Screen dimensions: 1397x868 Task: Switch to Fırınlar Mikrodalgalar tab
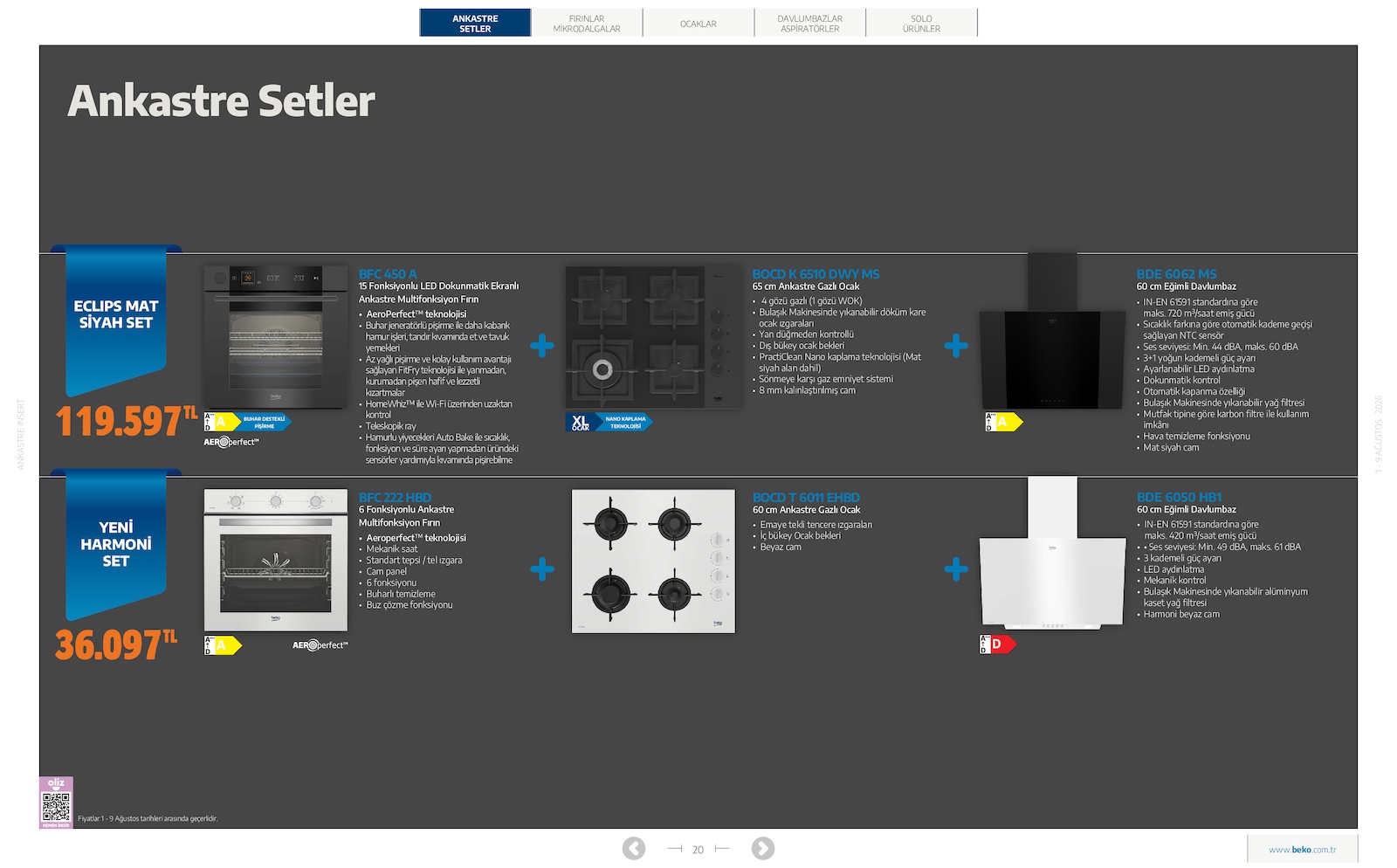pos(587,23)
